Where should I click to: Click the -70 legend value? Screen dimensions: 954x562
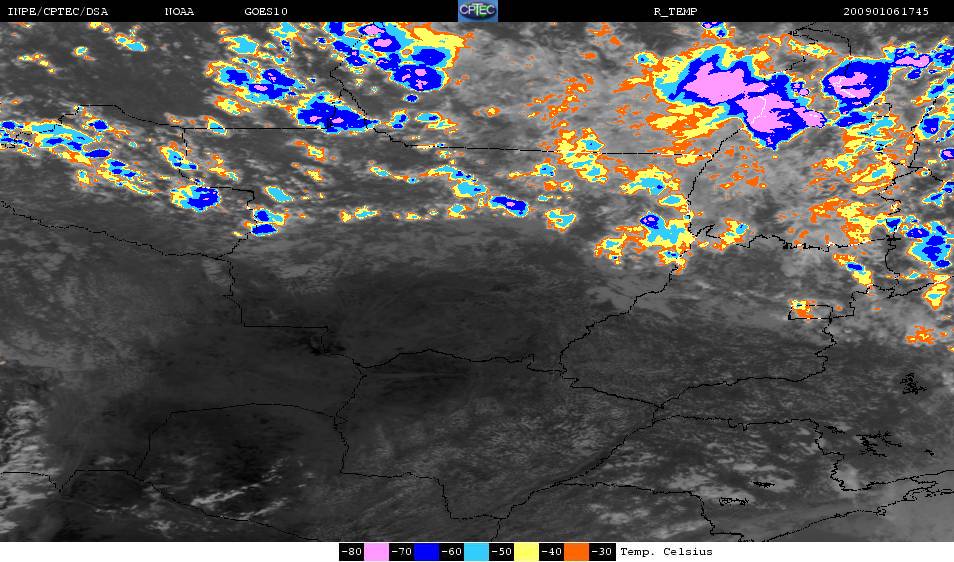[x=402, y=552]
